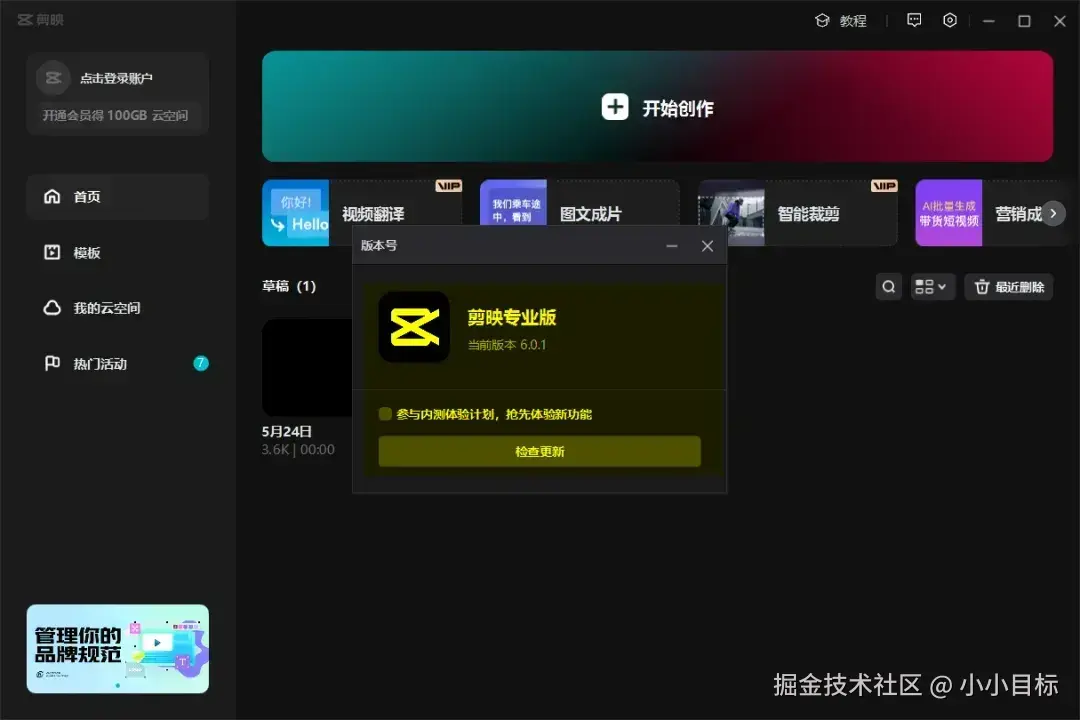Open the 5月24日 draft thumbnail
This screenshot has height=720, width=1080.
(x=307, y=368)
